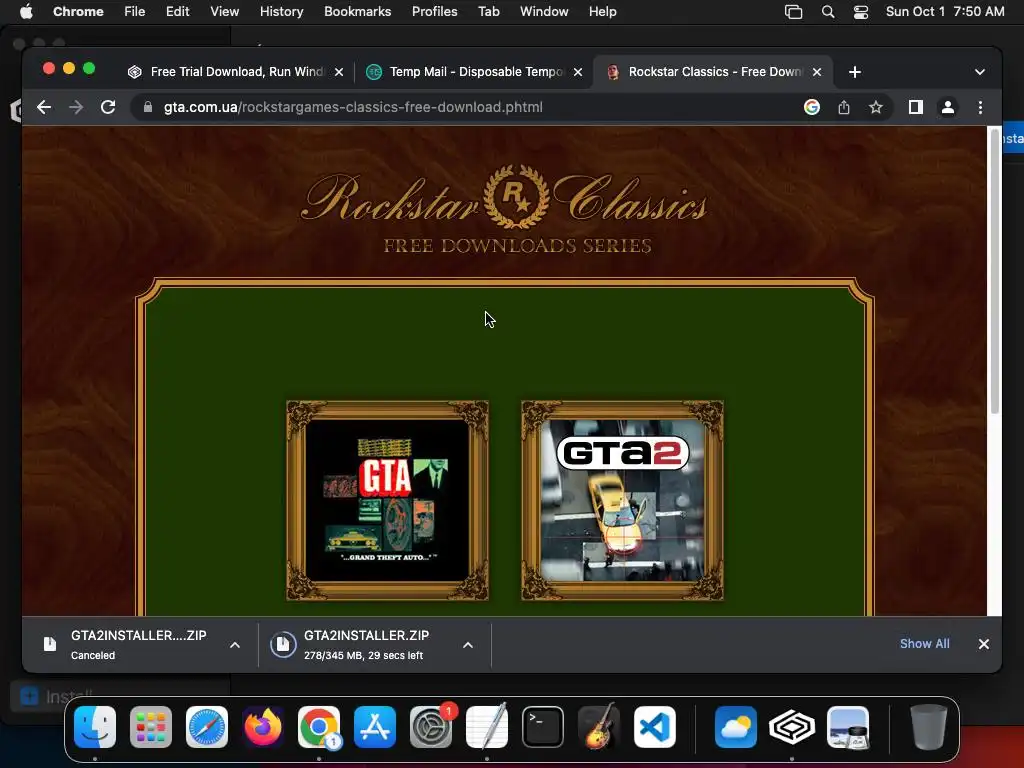The image size is (1024, 768).
Task: Expand options for in-progress GTA2INSTALLER.ZIP download
Action: click(x=468, y=645)
